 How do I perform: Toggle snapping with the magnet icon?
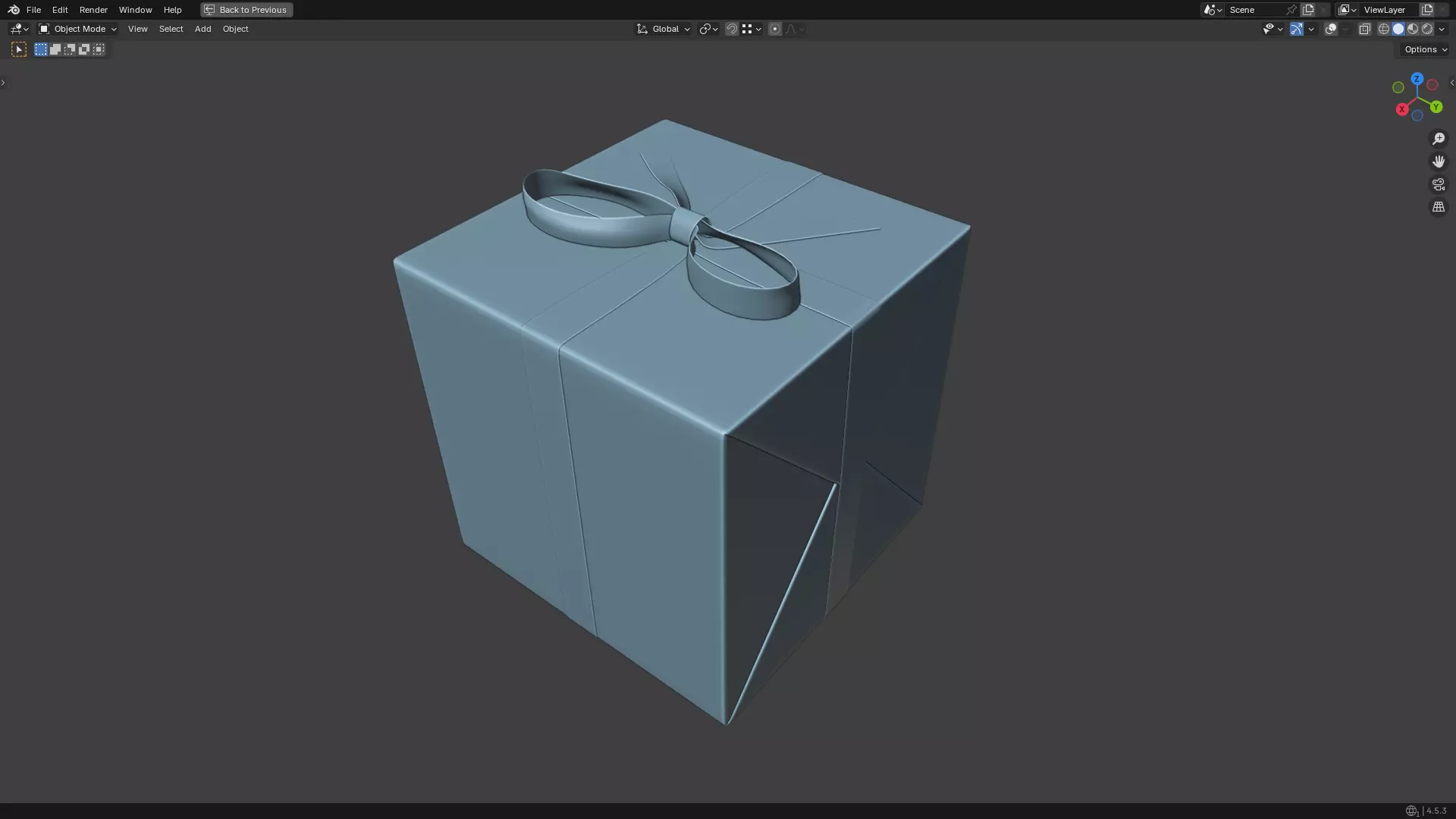pyautogui.click(x=731, y=29)
